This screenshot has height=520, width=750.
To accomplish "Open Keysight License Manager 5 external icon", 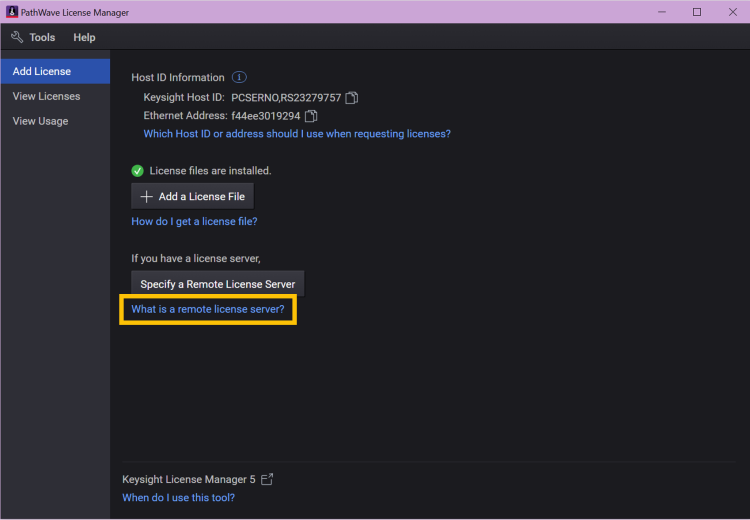I will [267, 479].
